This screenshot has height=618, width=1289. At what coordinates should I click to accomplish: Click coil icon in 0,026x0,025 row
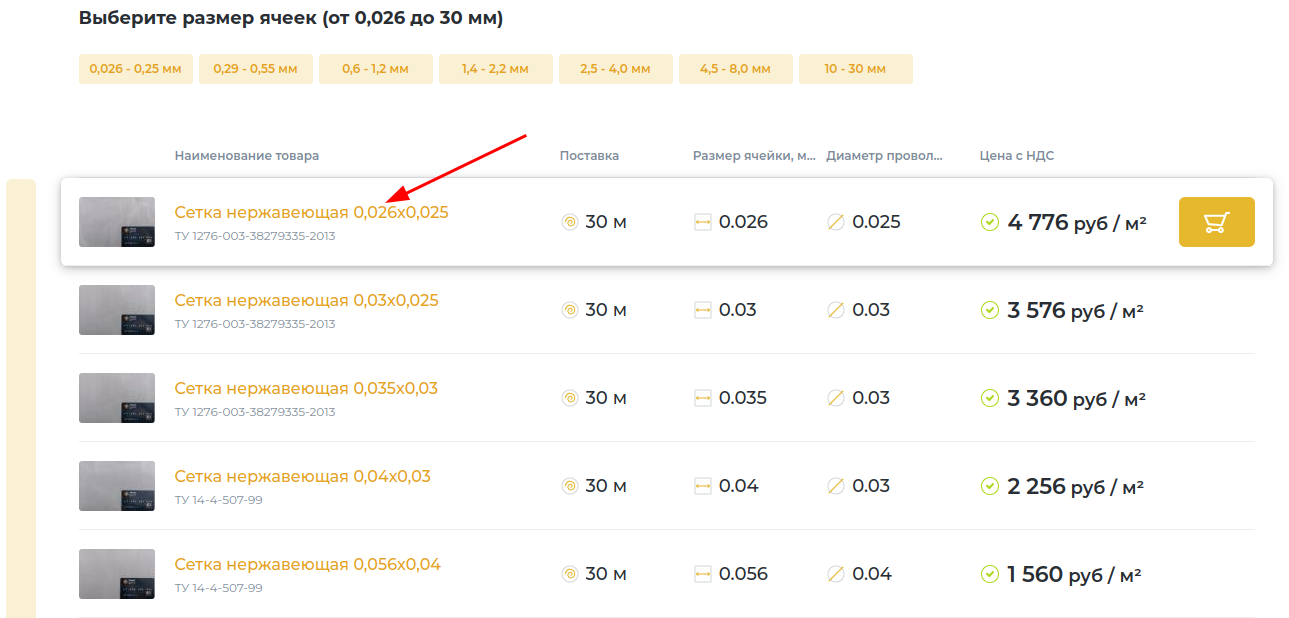click(570, 222)
